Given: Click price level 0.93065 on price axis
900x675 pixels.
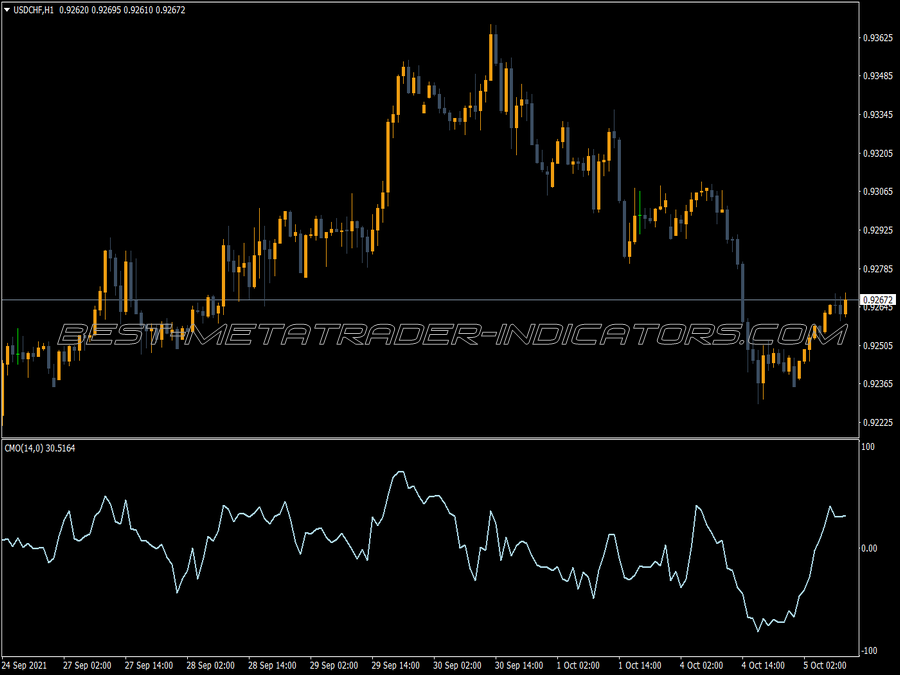Looking at the screenshot, I should (878, 191).
